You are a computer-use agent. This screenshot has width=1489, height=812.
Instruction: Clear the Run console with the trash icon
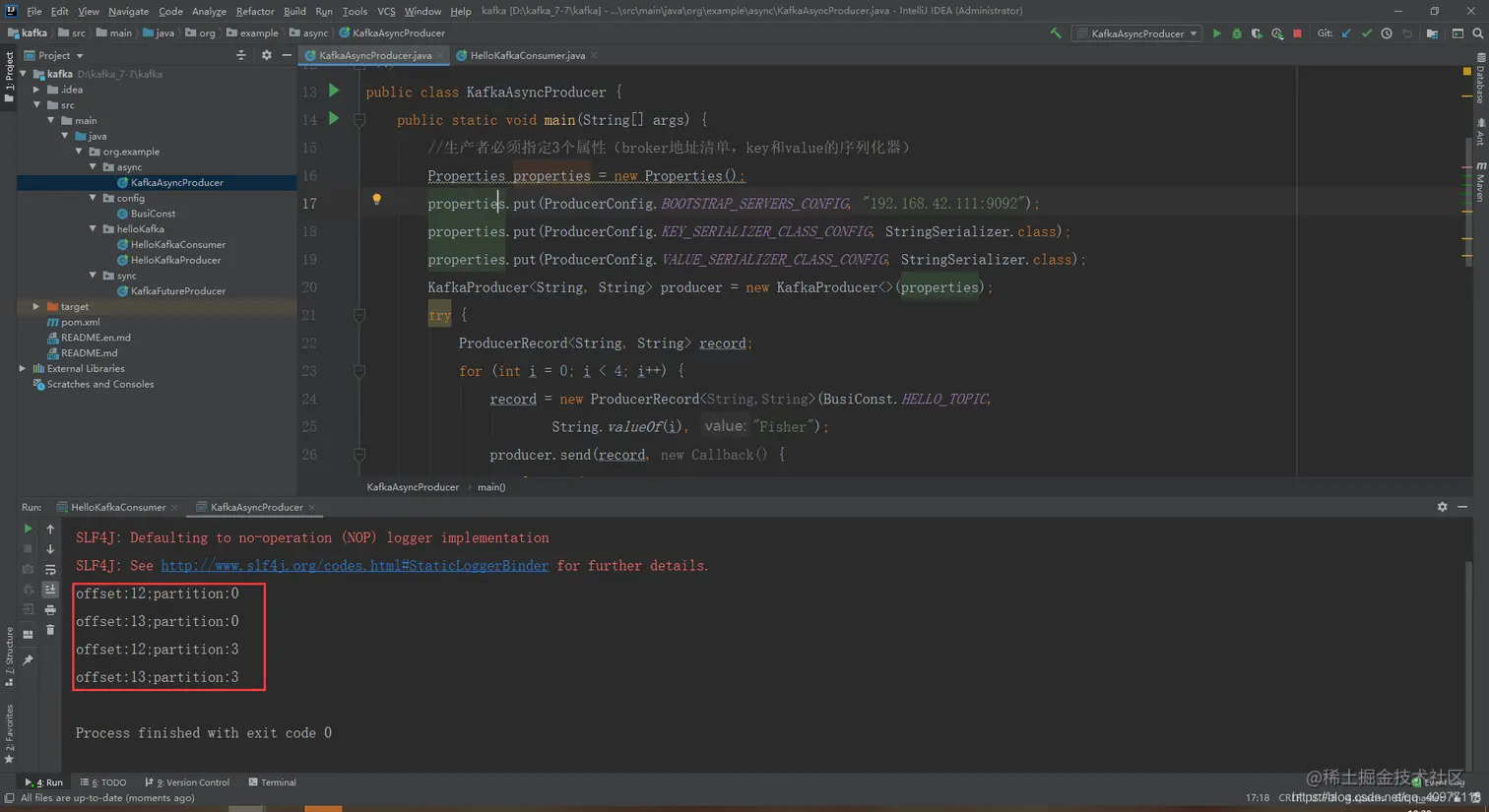tap(50, 630)
